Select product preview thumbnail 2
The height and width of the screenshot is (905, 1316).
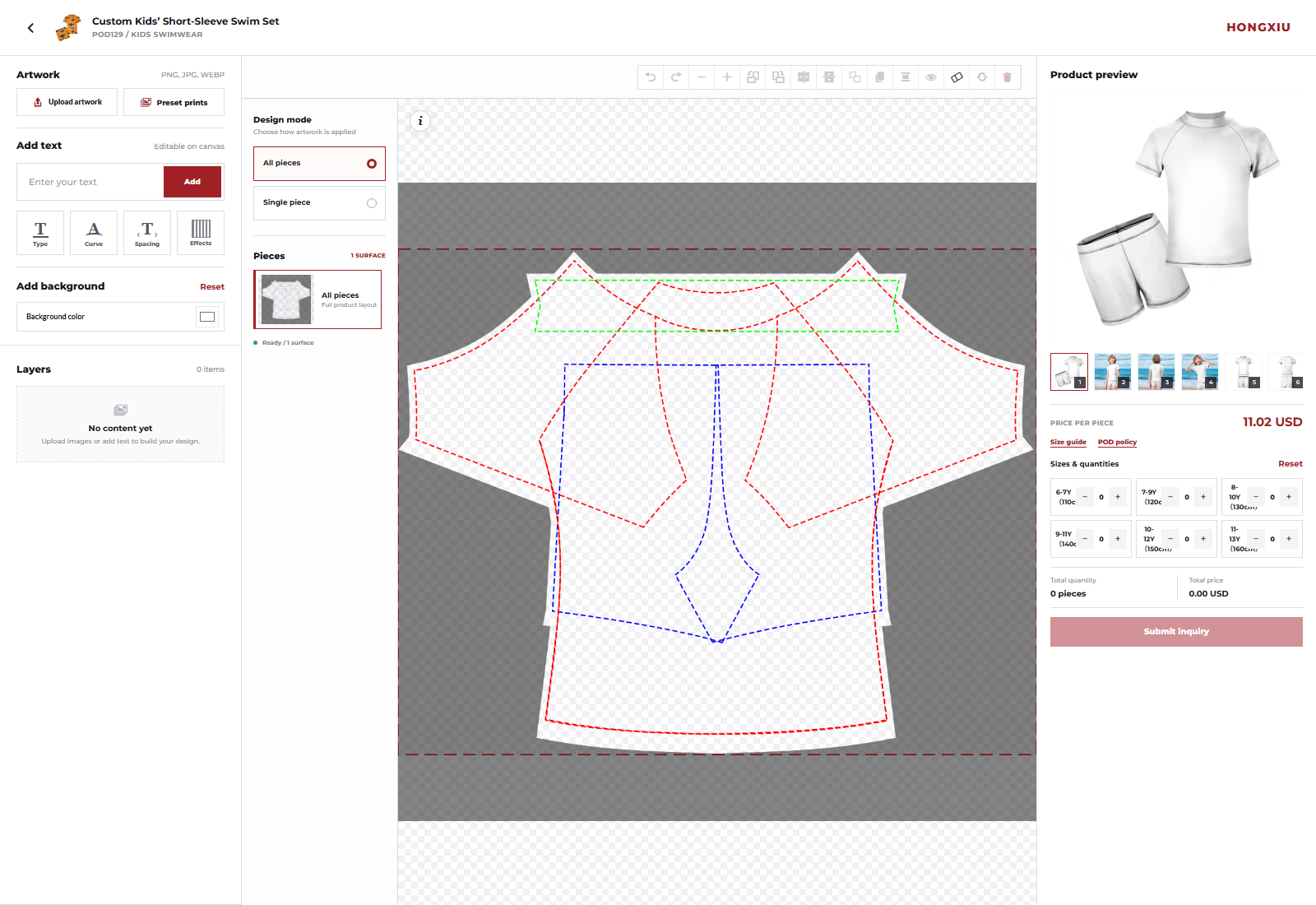pyautogui.click(x=1113, y=372)
